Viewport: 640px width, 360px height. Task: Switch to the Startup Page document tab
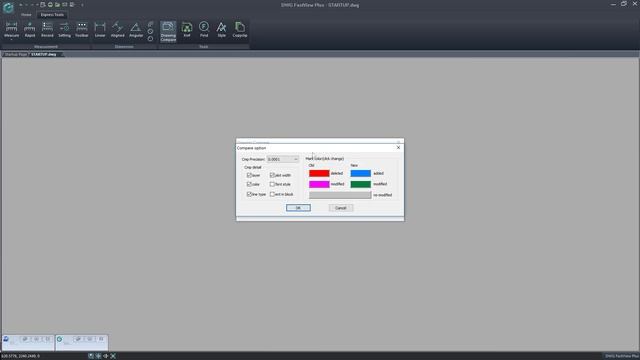[x=16, y=54]
